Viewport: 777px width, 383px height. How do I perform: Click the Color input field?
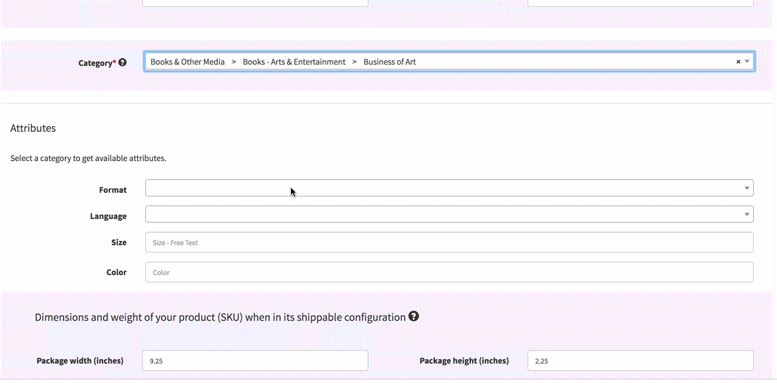449,272
